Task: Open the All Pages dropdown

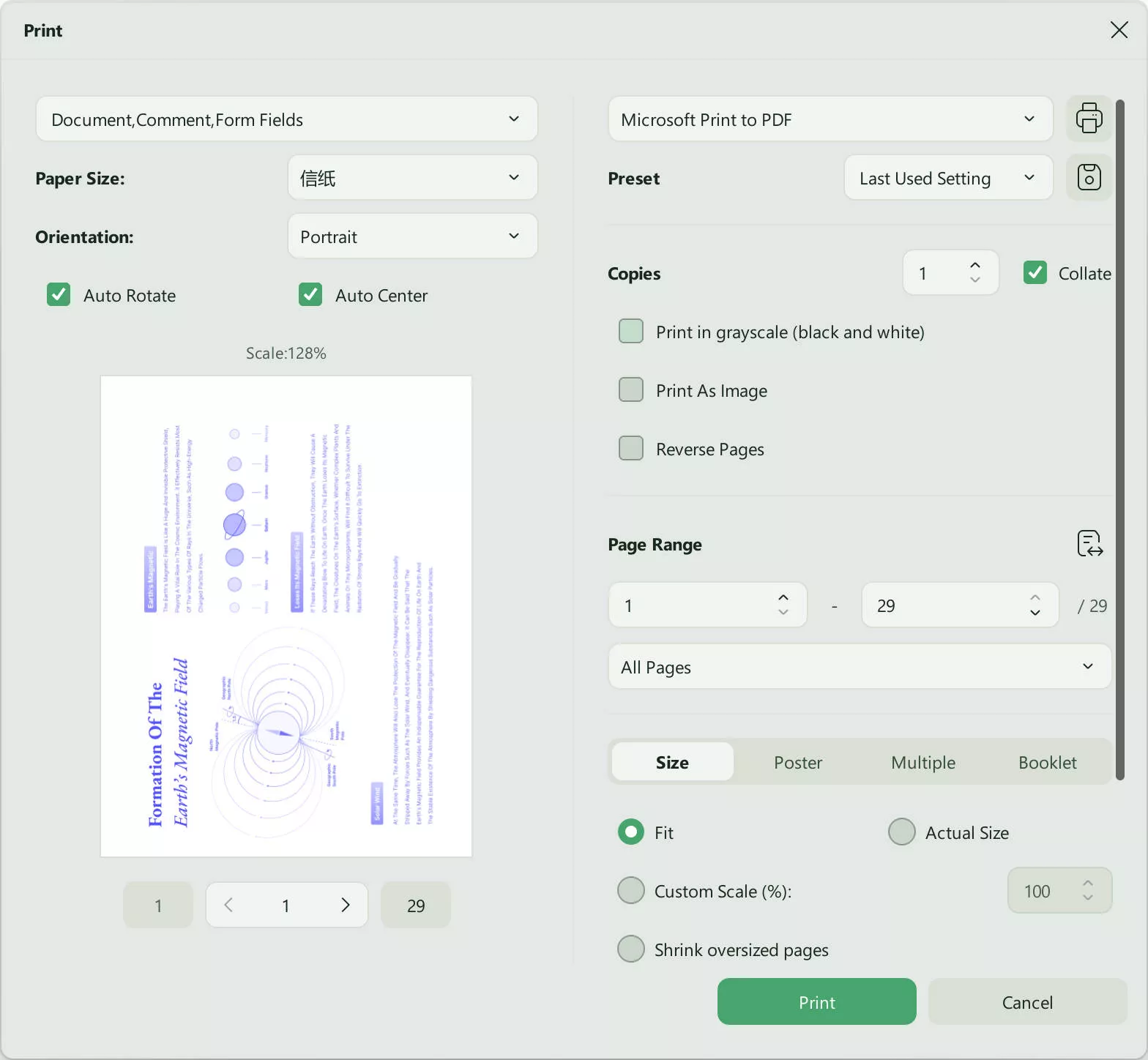Action: (x=859, y=667)
